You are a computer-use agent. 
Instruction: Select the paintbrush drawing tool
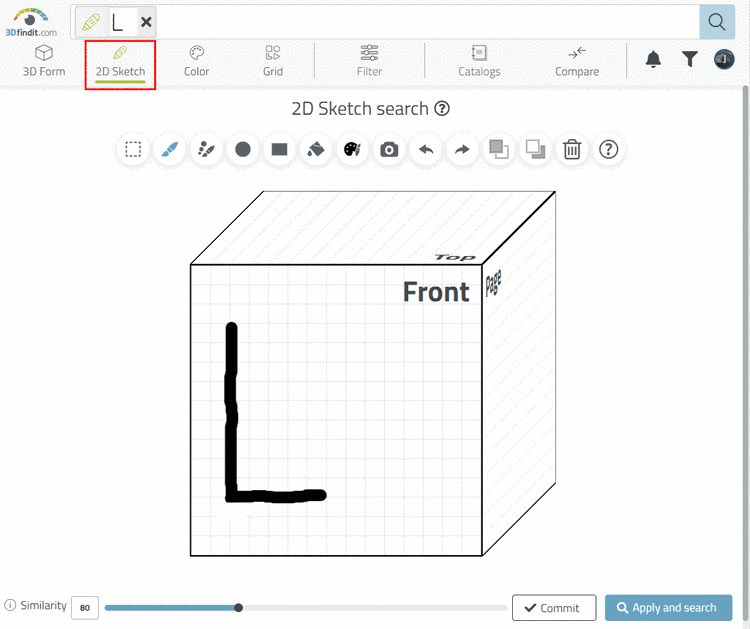tap(170, 150)
